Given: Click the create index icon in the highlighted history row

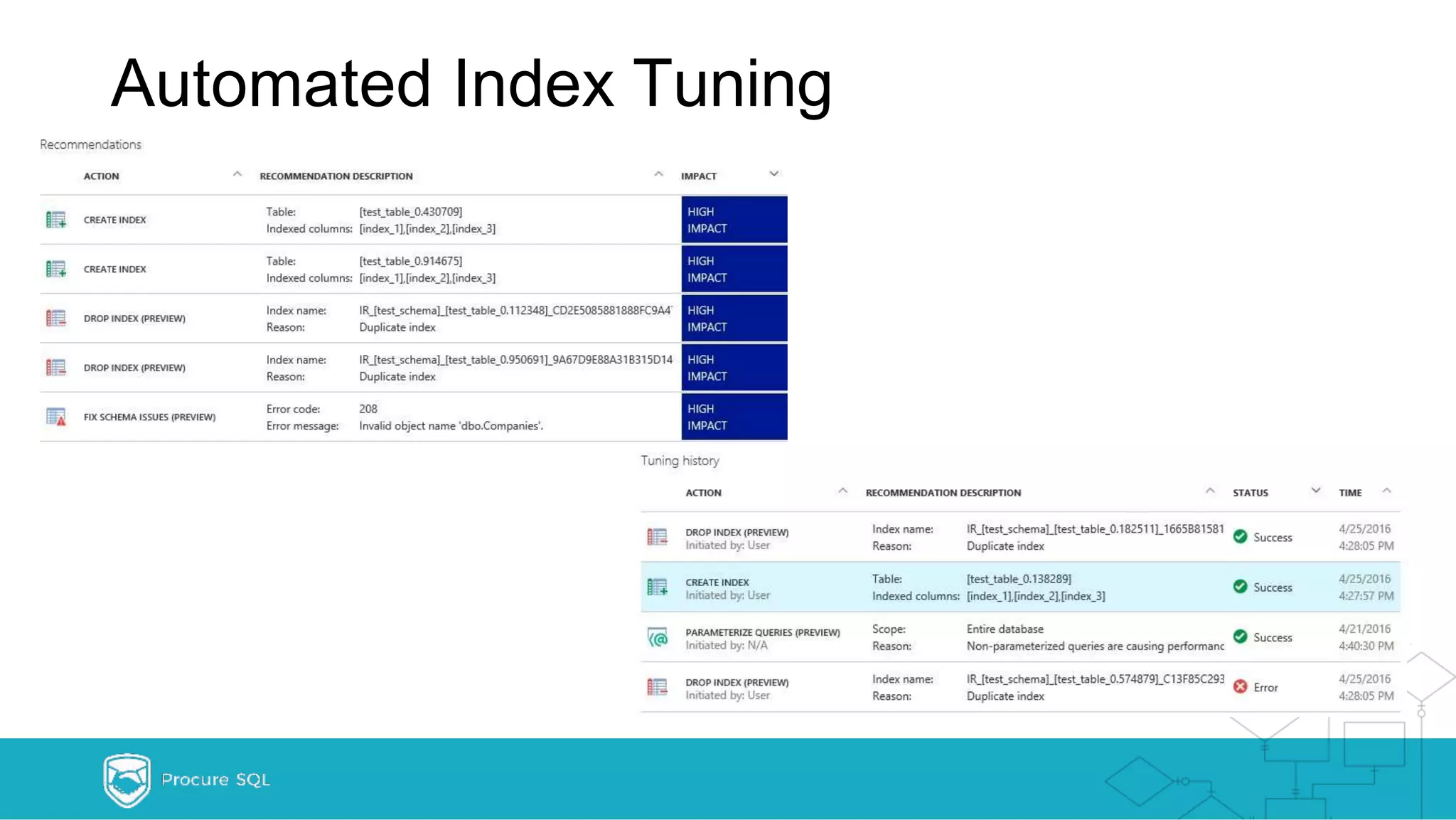Looking at the screenshot, I should pos(658,587).
